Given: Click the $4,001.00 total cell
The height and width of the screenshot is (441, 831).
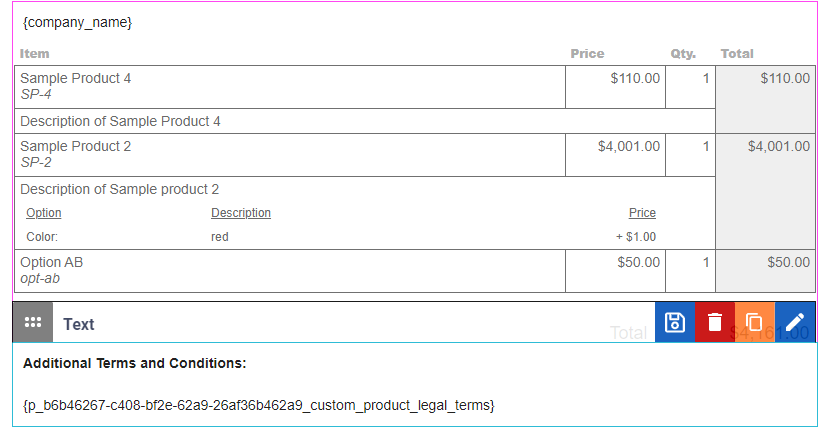Looking at the screenshot, I should (765, 191).
